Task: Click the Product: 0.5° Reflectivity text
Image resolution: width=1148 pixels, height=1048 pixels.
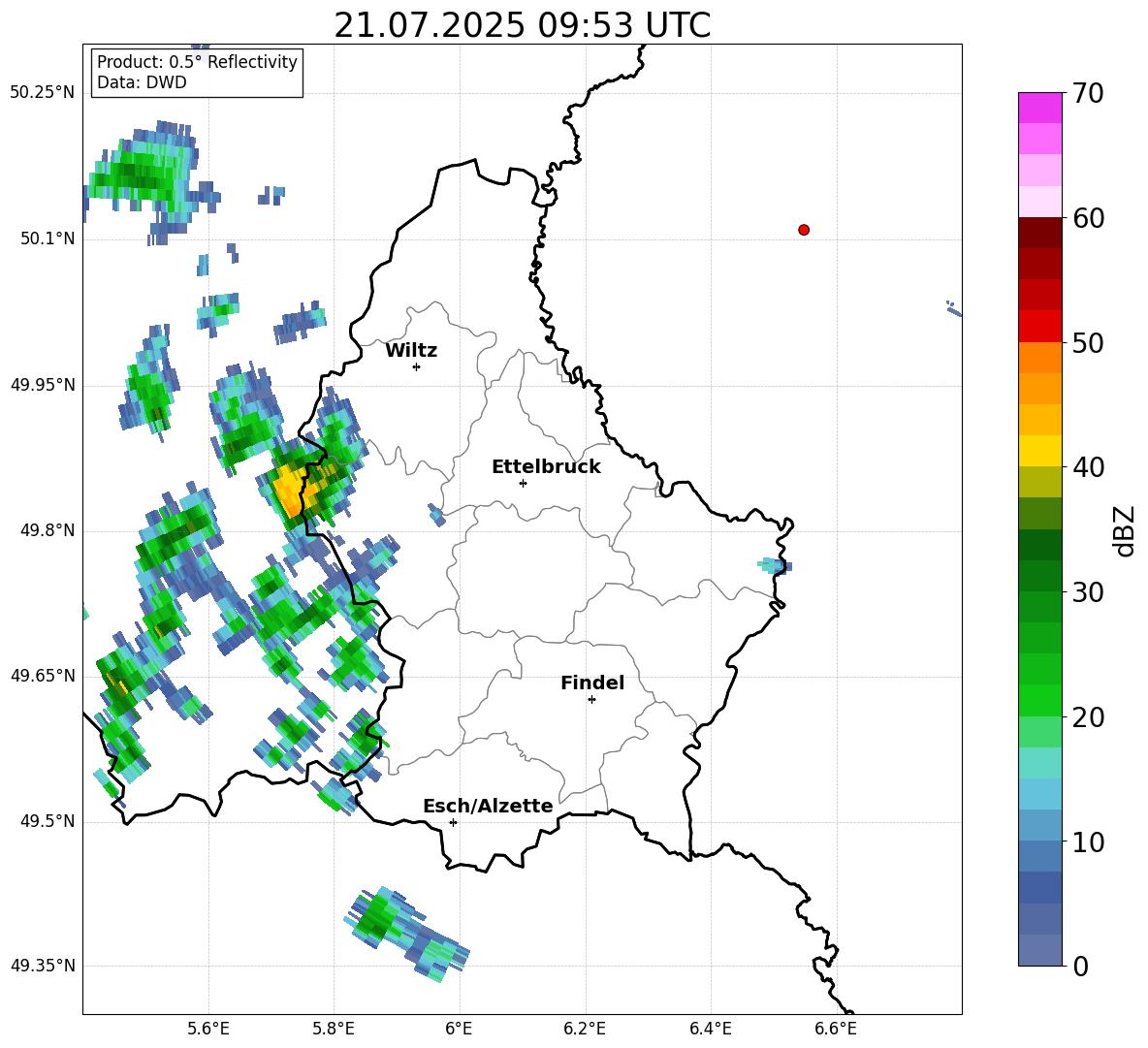Action: tap(197, 62)
